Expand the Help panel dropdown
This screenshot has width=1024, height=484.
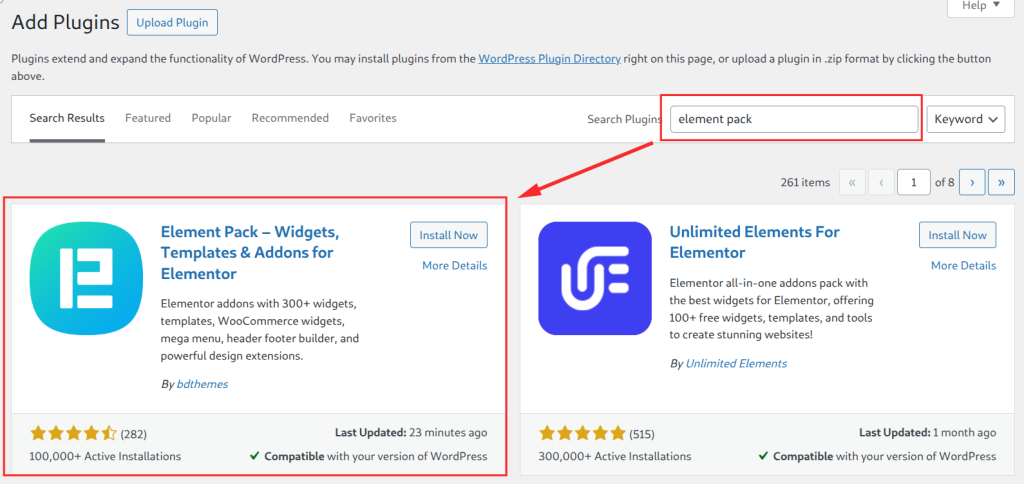coord(981,6)
